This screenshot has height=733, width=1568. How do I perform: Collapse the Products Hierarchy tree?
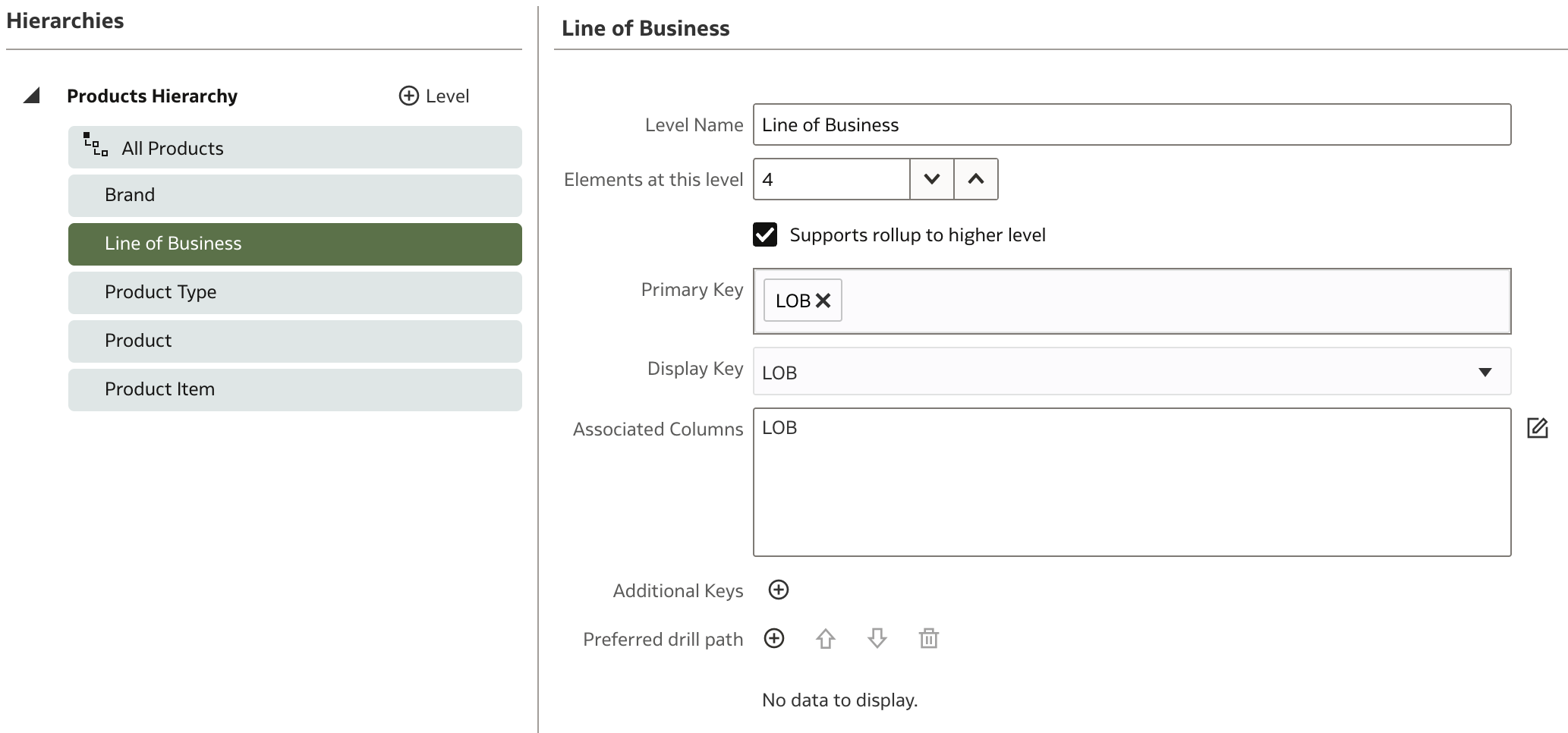tap(31, 96)
